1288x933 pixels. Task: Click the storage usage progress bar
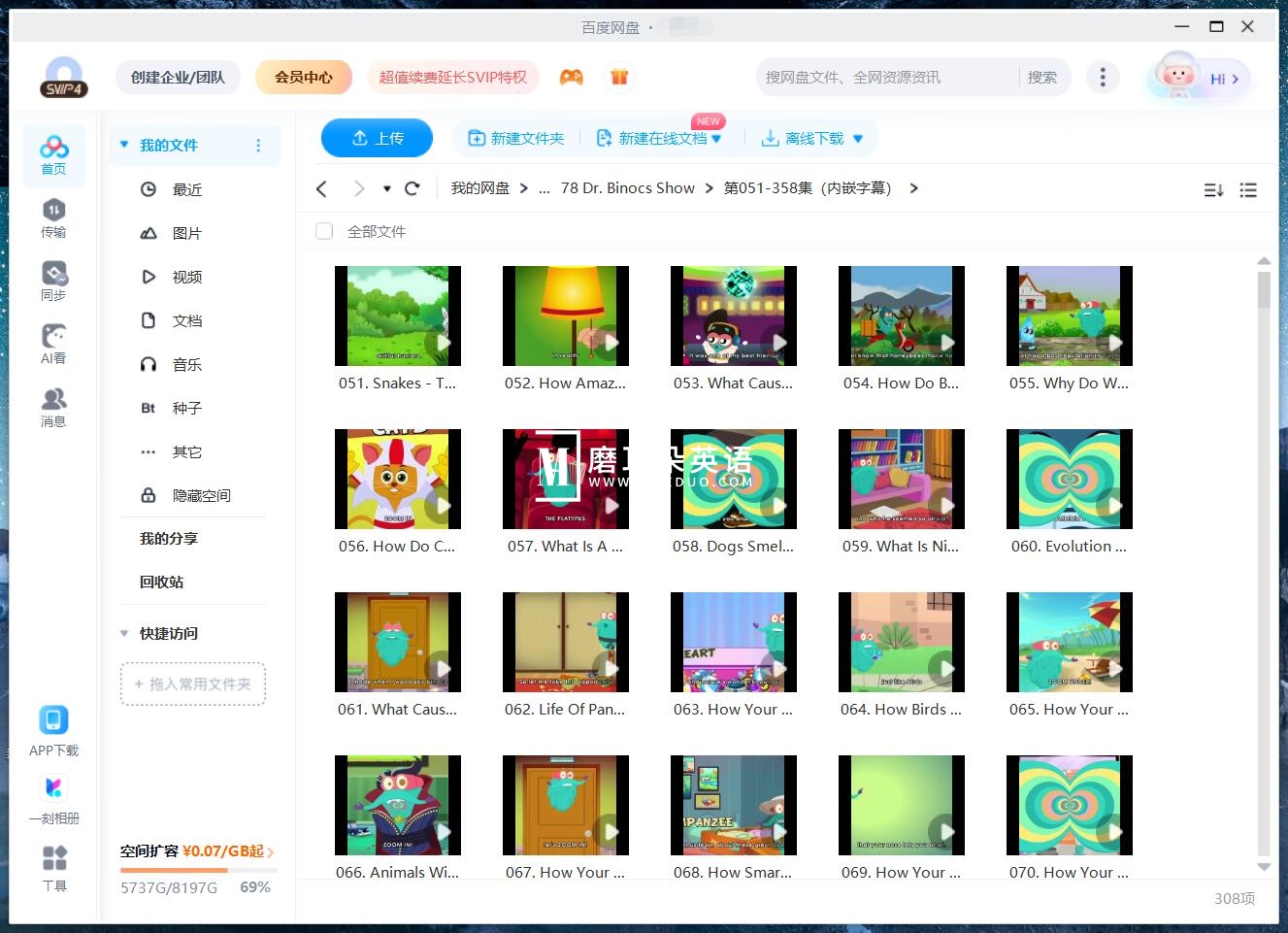194,871
